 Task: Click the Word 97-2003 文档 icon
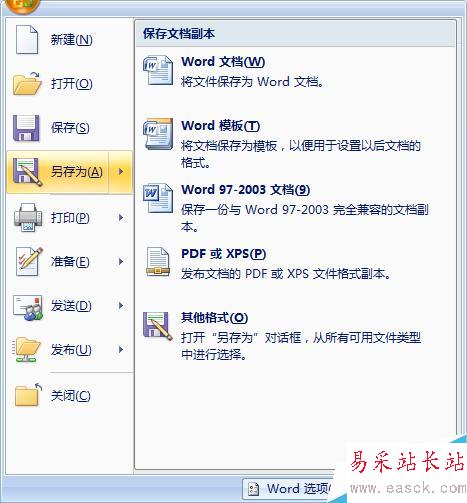tap(158, 198)
